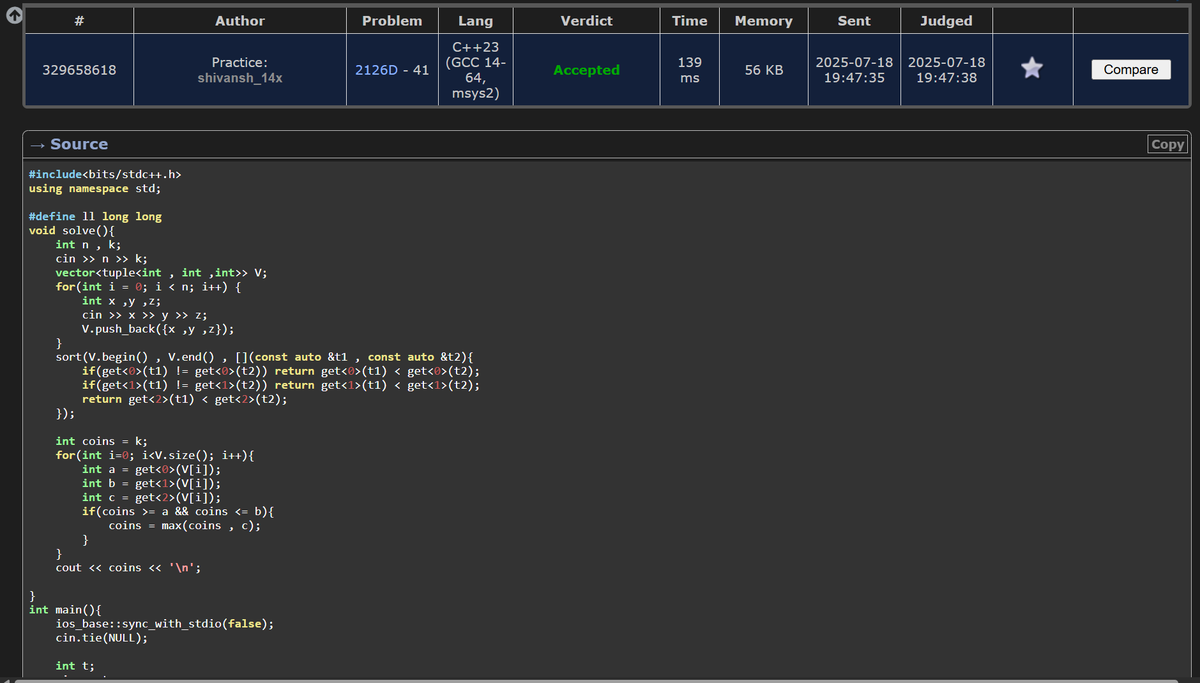The width and height of the screenshot is (1200, 683).
Task: Click the sort(V.begin() line
Action: 265,356
